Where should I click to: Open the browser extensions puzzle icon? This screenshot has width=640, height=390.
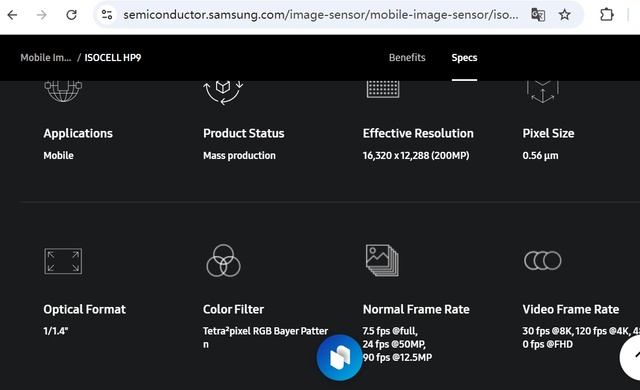point(607,15)
